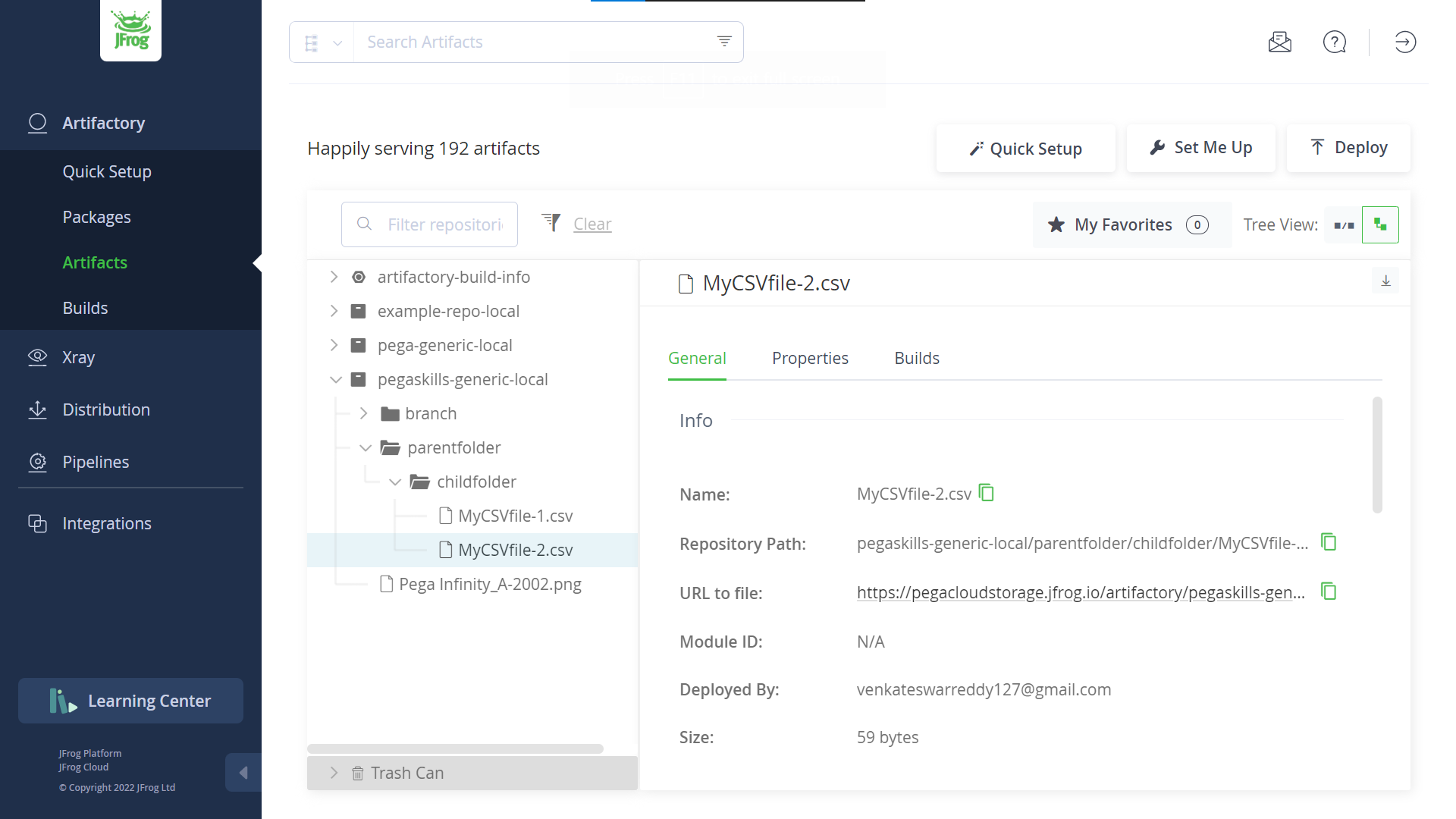Click the Trash Can icon

(357, 773)
